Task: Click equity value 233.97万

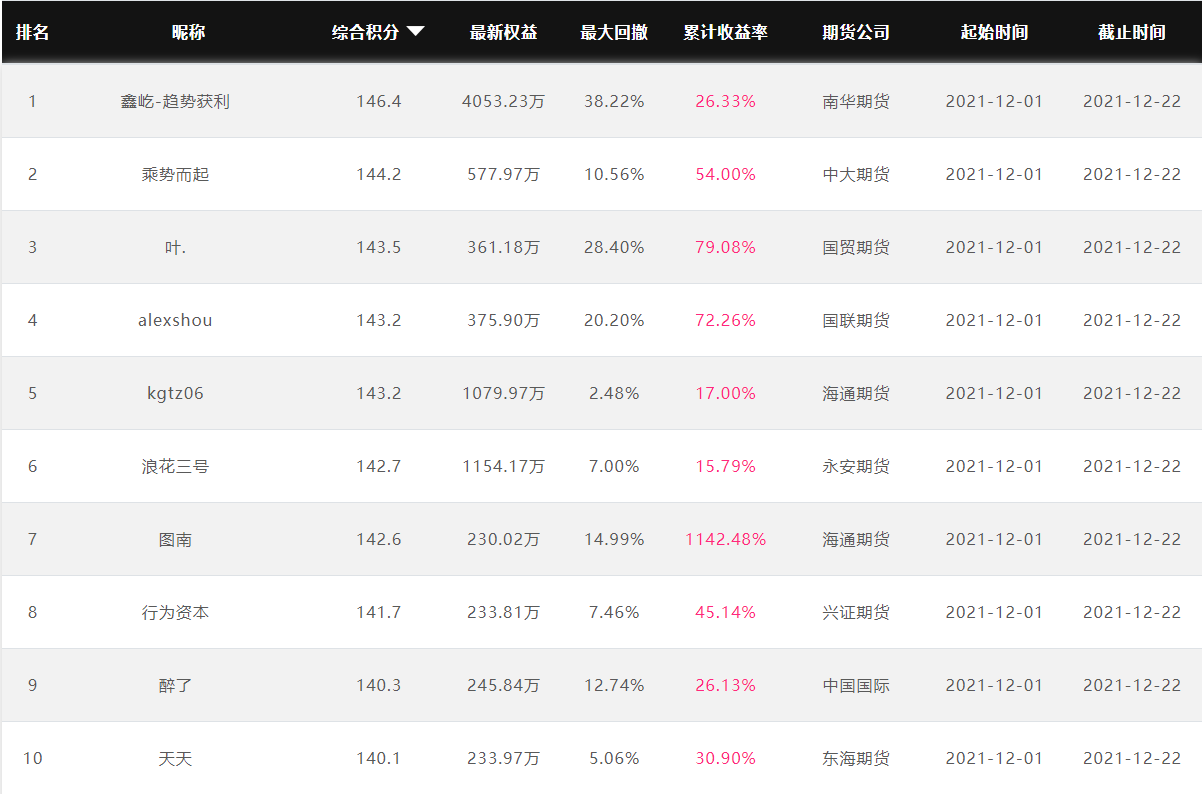Action: (x=503, y=758)
